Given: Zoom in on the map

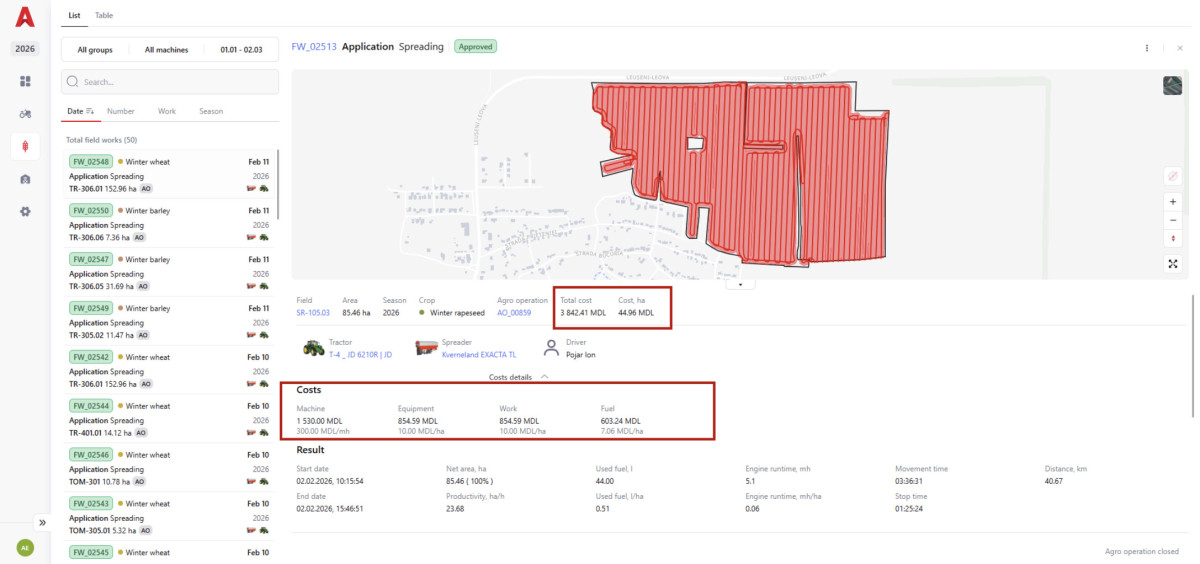Looking at the screenshot, I should tap(1173, 201).
